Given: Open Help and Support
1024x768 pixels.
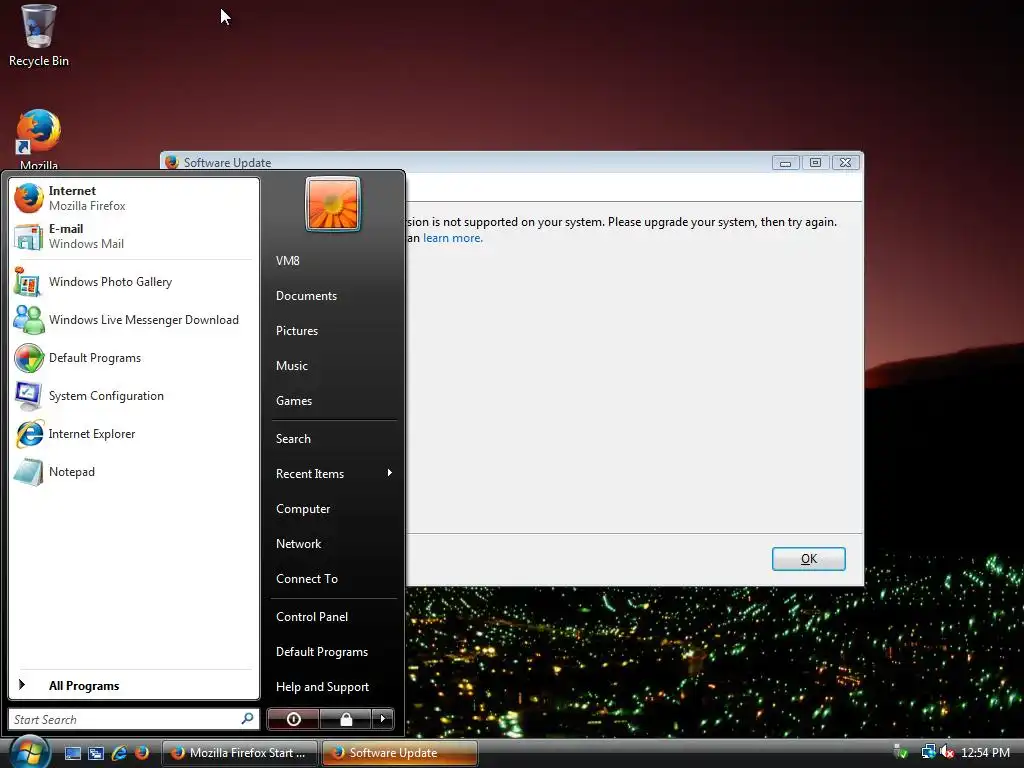Looking at the screenshot, I should tap(333, 687).
